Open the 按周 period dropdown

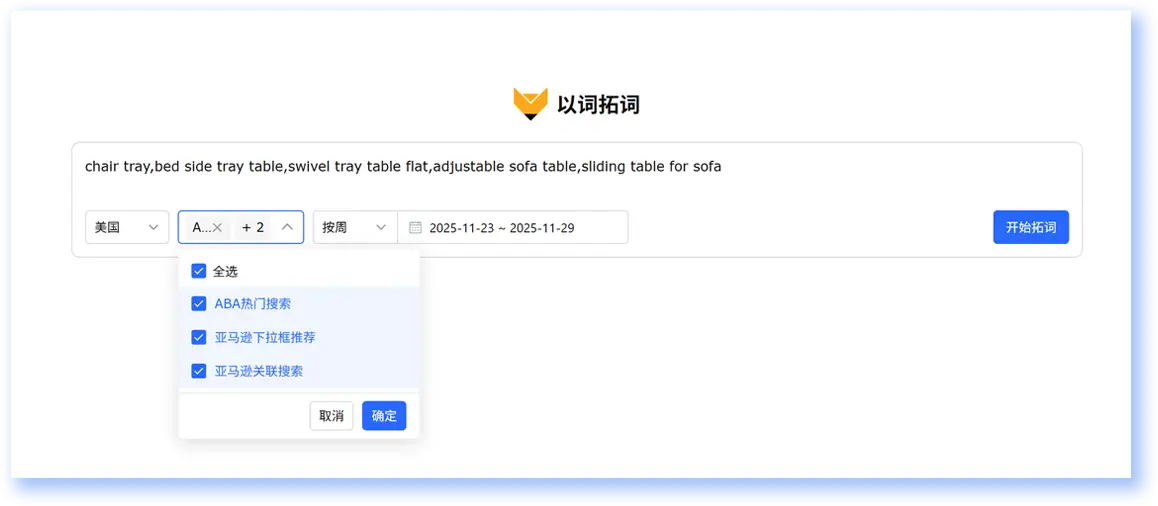[355, 228]
